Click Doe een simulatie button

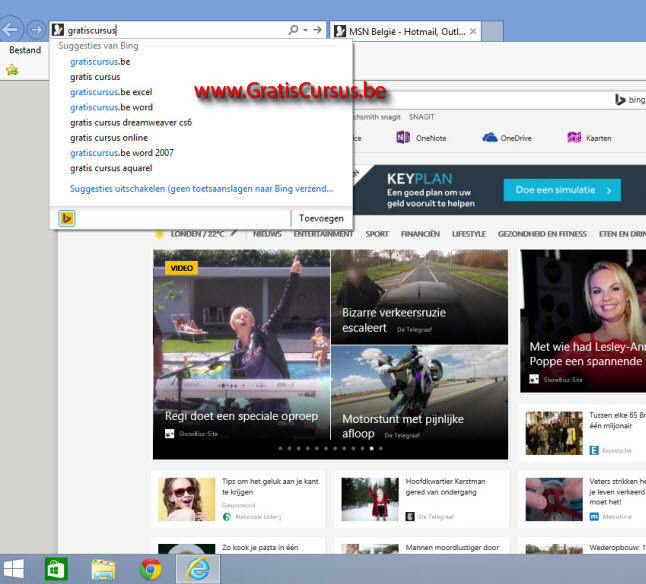pyautogui.click(x=562, y=190)
